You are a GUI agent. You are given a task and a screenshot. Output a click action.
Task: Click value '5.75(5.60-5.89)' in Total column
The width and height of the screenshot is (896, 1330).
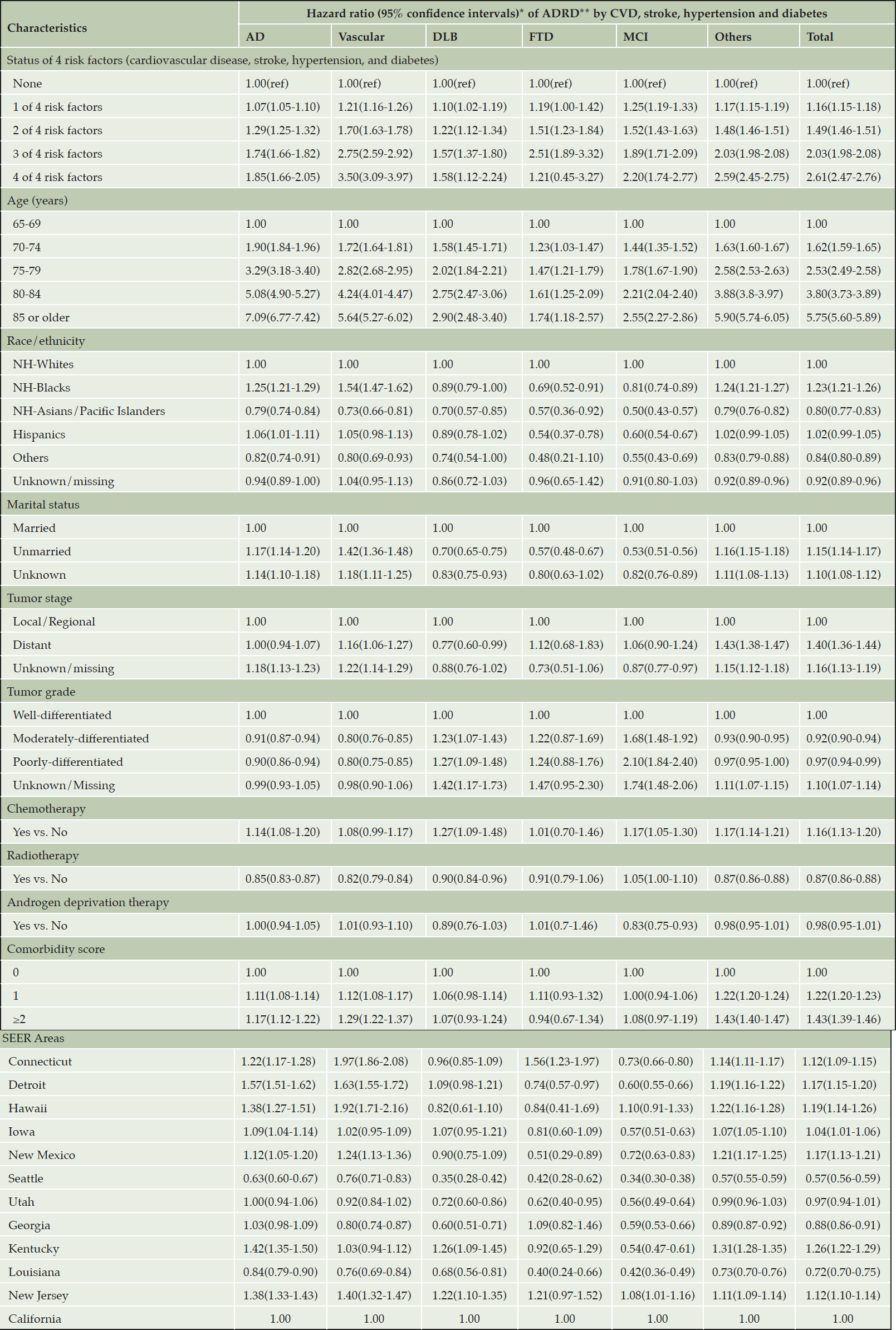(x=844, y=317)
